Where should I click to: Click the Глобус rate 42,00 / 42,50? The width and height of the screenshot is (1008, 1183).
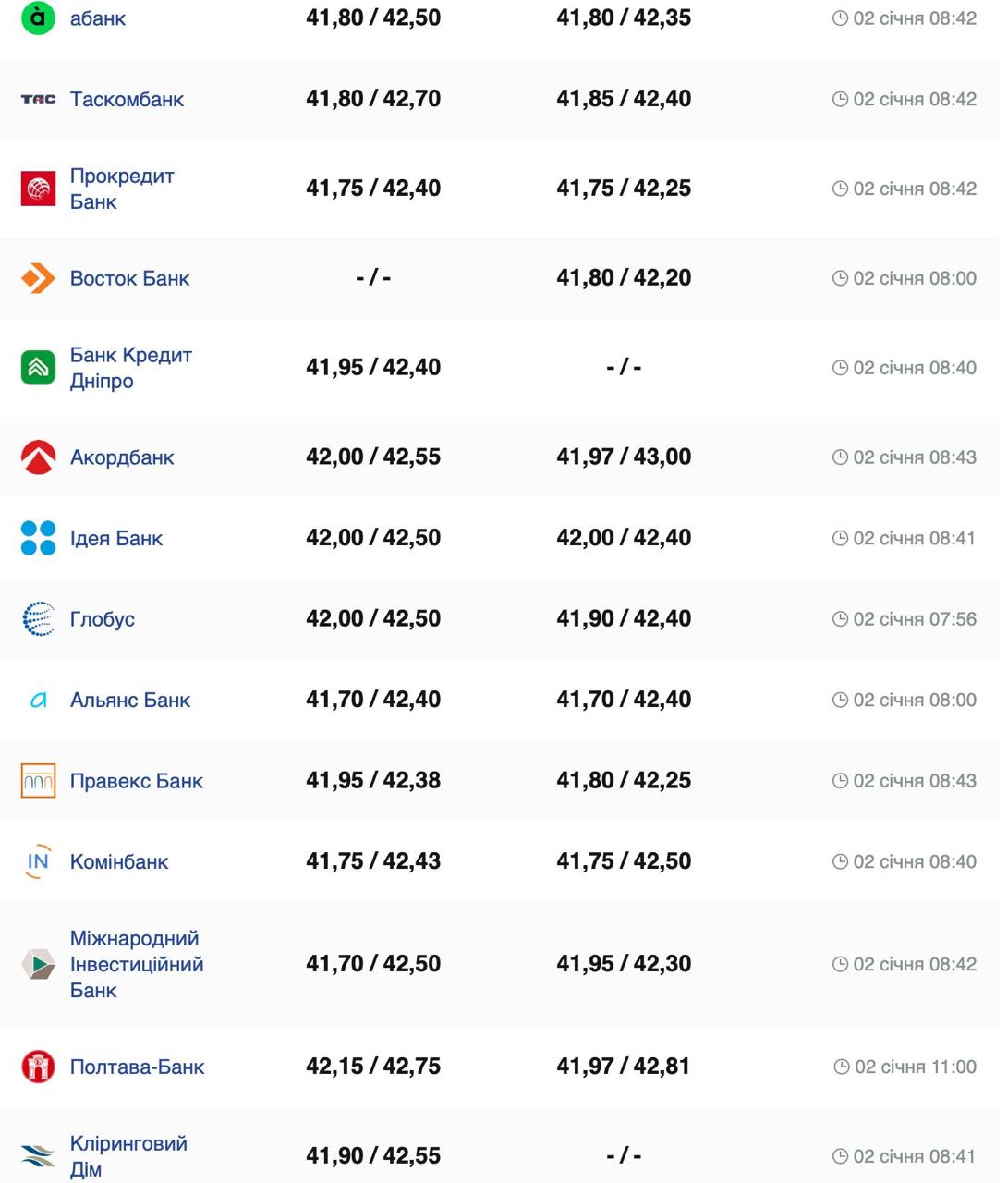373,618
